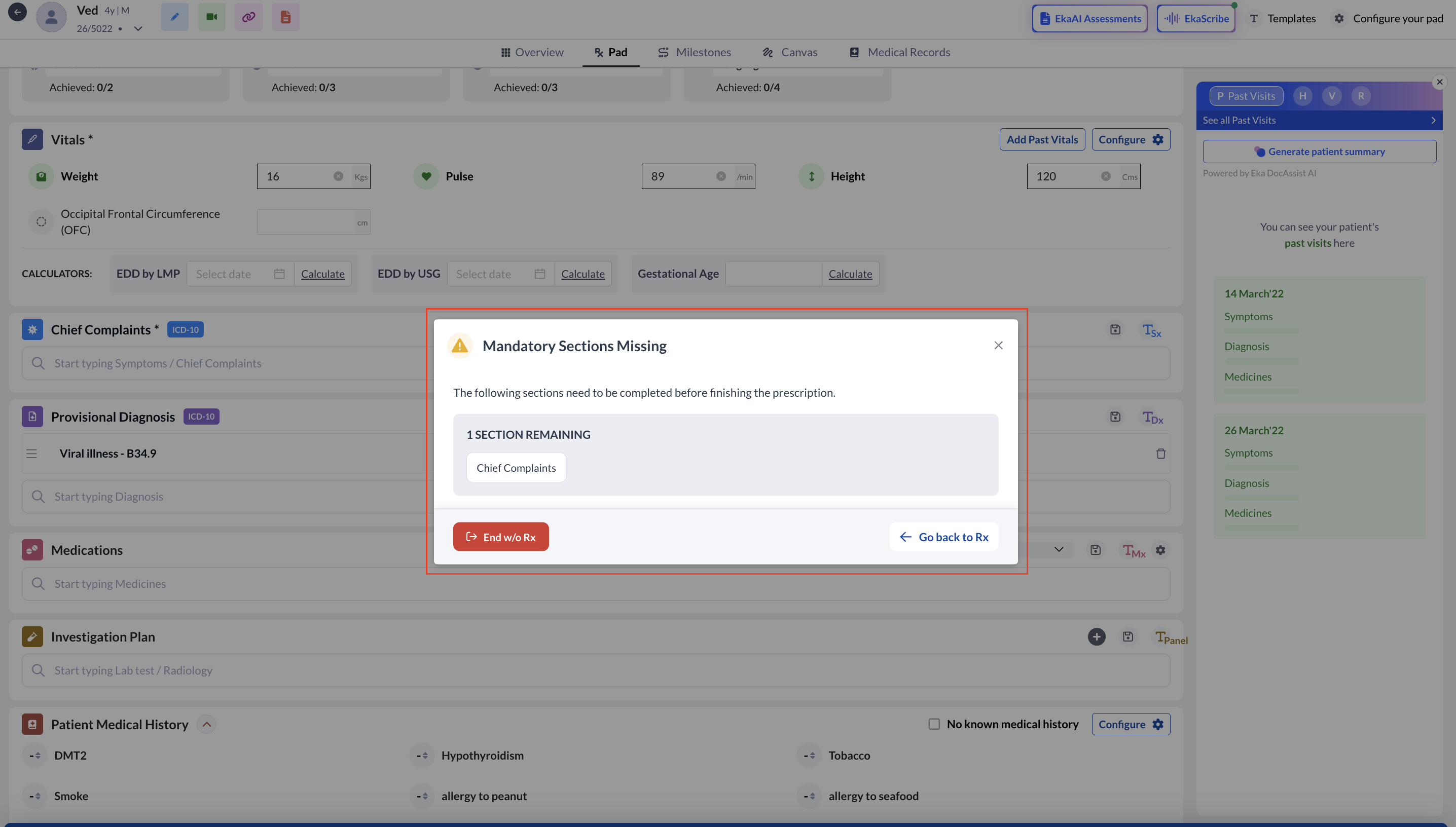Click the back arrow icon

click(17, 12)
